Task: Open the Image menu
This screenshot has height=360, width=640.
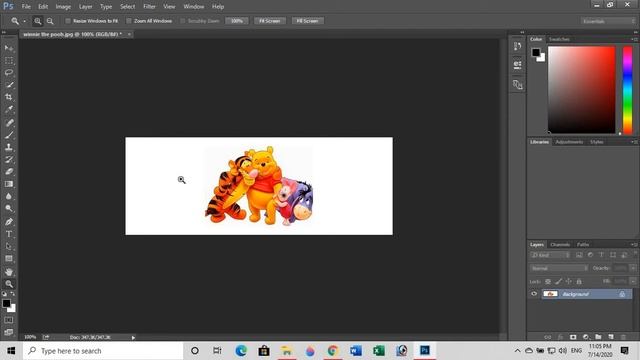Action: tap(63, 7)
